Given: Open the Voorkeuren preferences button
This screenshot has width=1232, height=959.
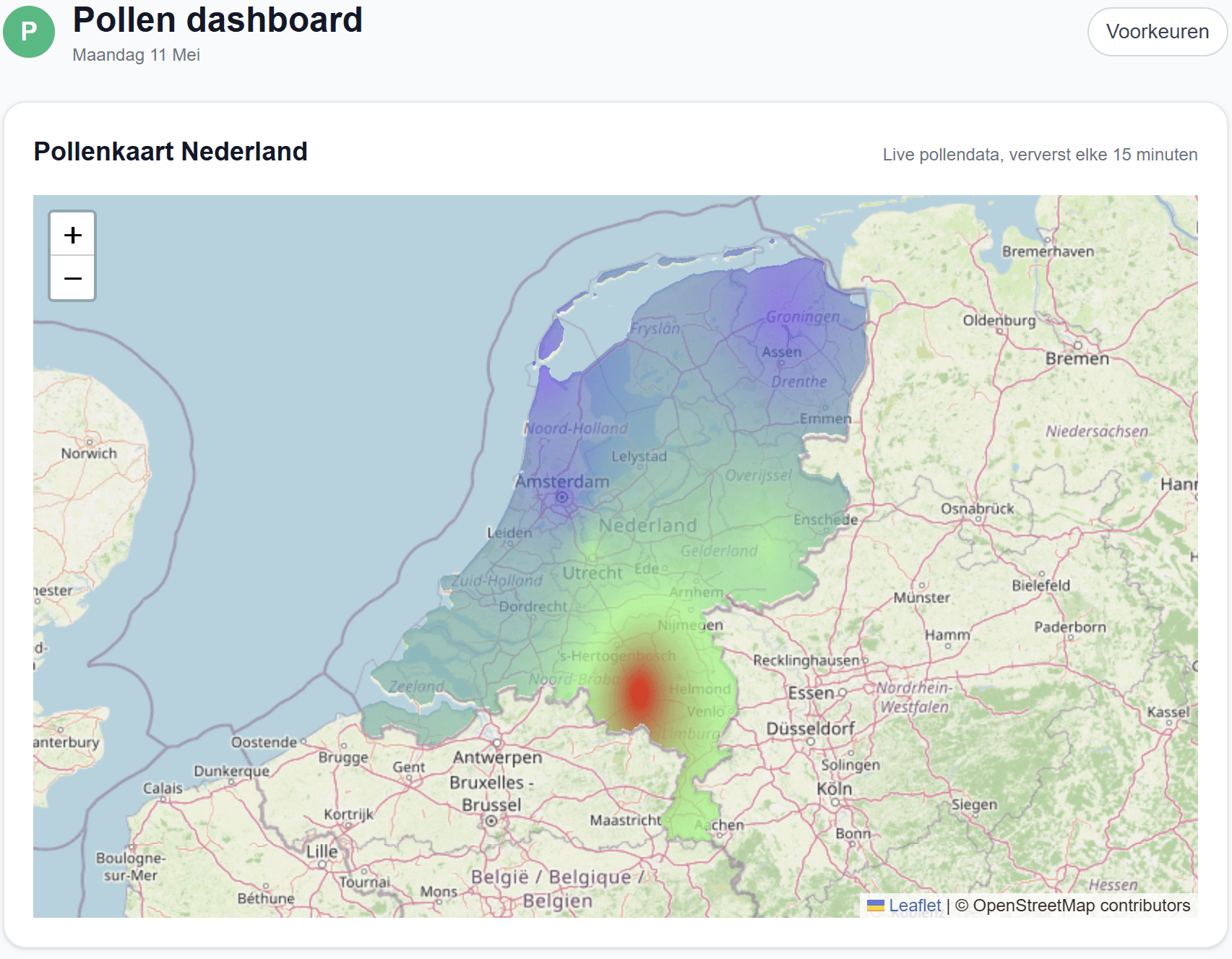Looking at the screenshot, I should click(x=1157, y=32).
